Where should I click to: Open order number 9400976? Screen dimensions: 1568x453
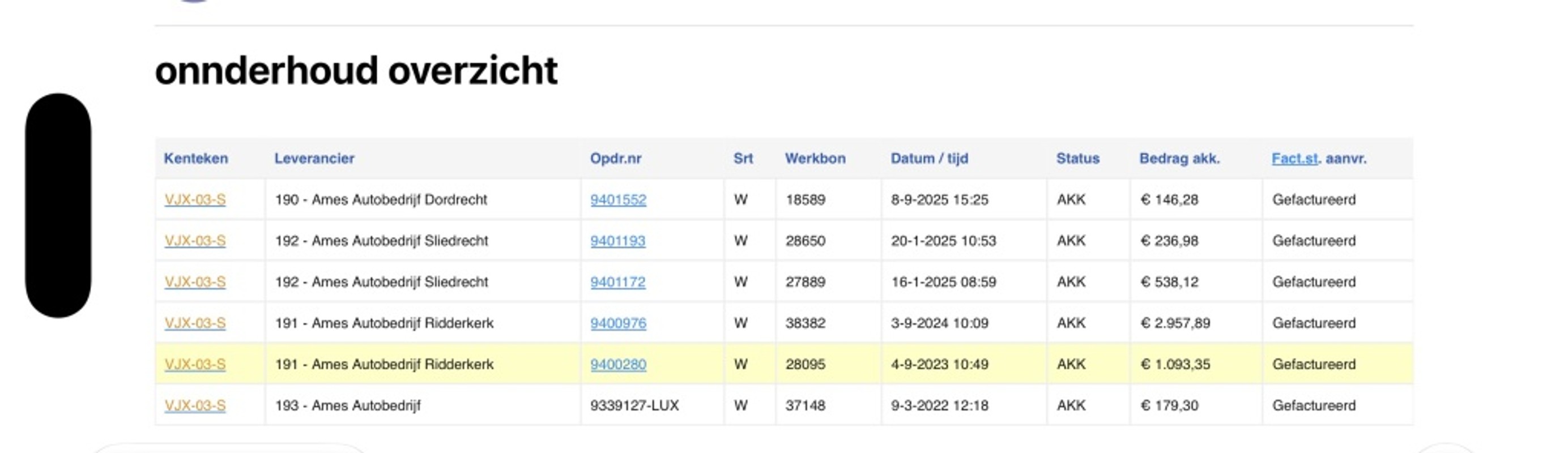618,323
